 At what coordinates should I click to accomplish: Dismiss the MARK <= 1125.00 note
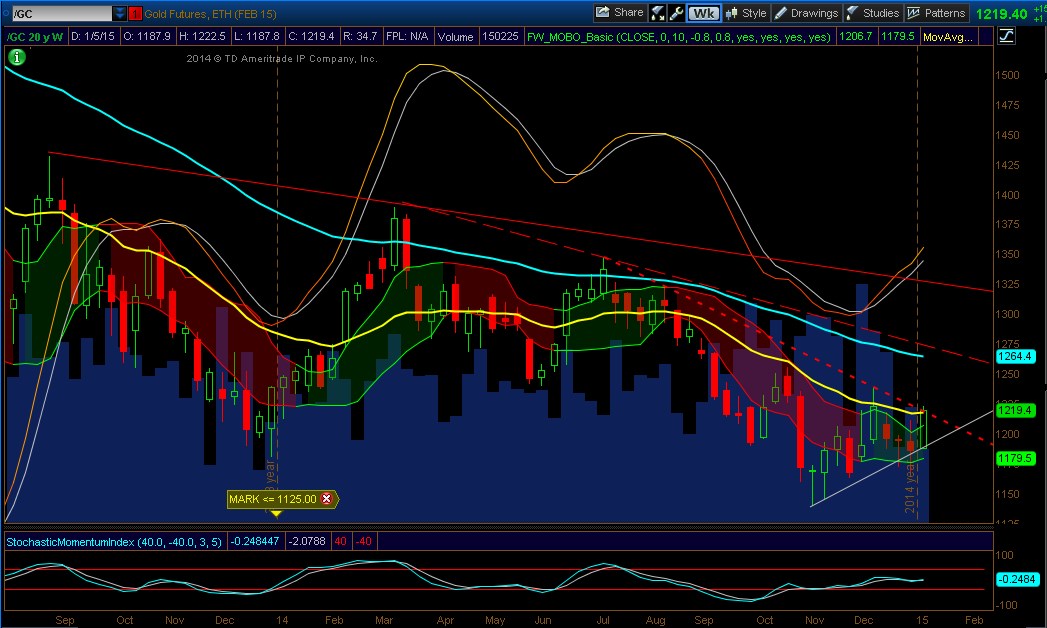pyautogui.click(x=326, y=498)
